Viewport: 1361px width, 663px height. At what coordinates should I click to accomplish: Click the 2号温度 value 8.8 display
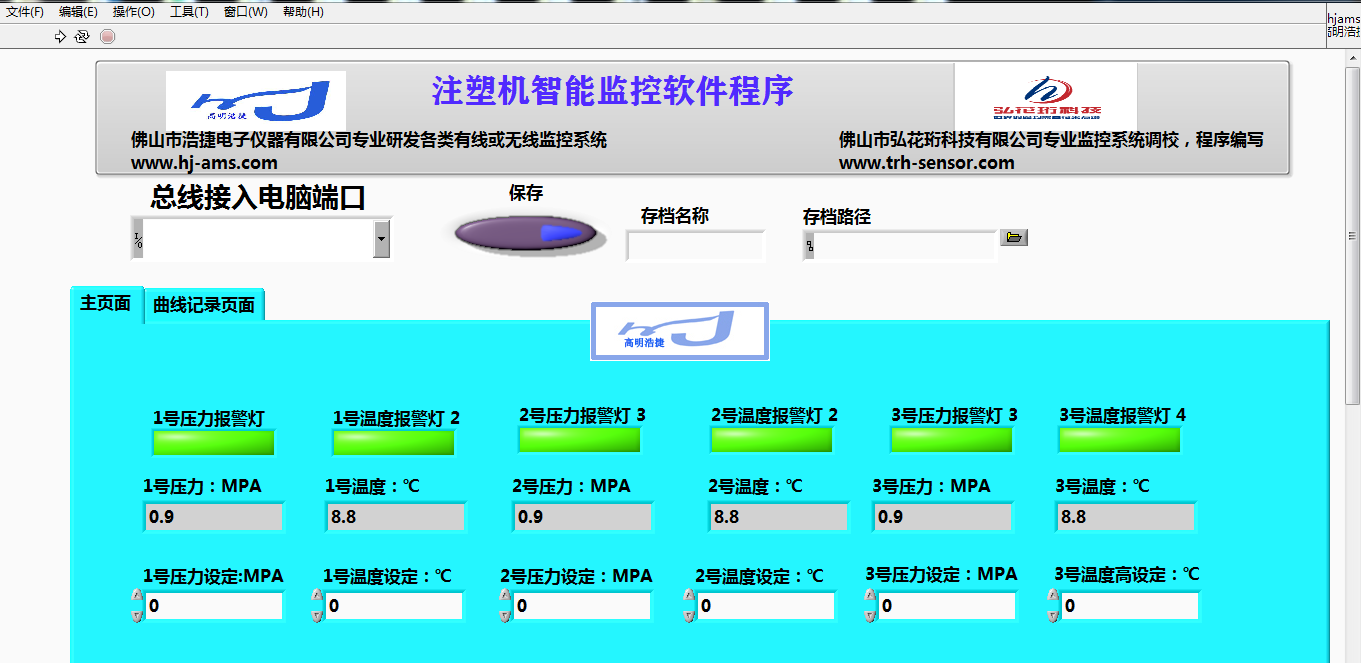[x=779, y=517]
